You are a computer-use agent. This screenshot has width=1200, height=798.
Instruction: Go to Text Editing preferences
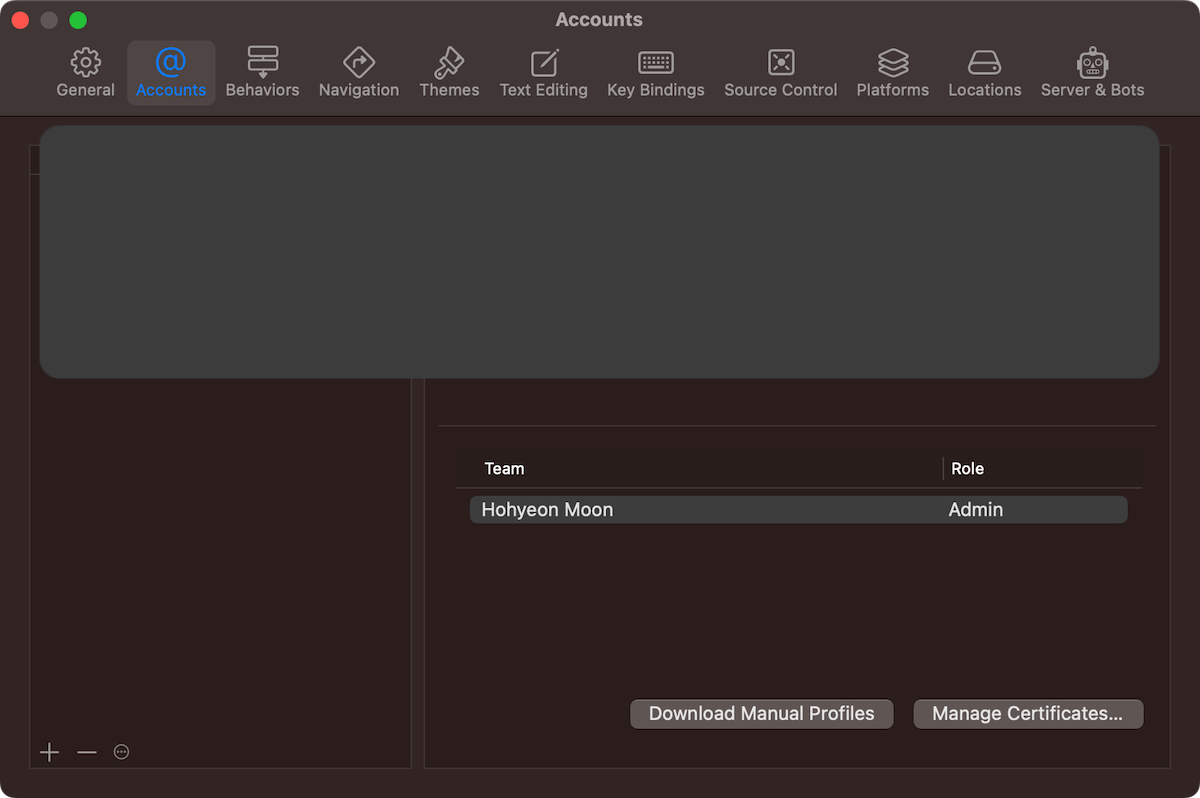543,73
